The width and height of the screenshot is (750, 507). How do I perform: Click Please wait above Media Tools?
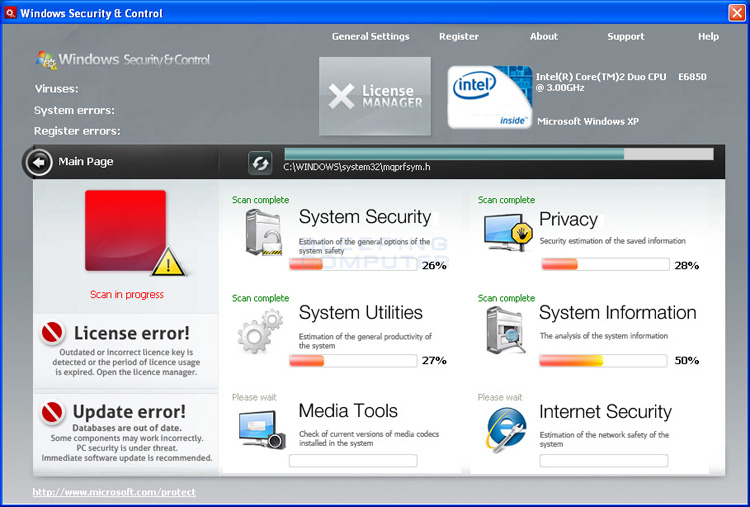pos(254,397)
